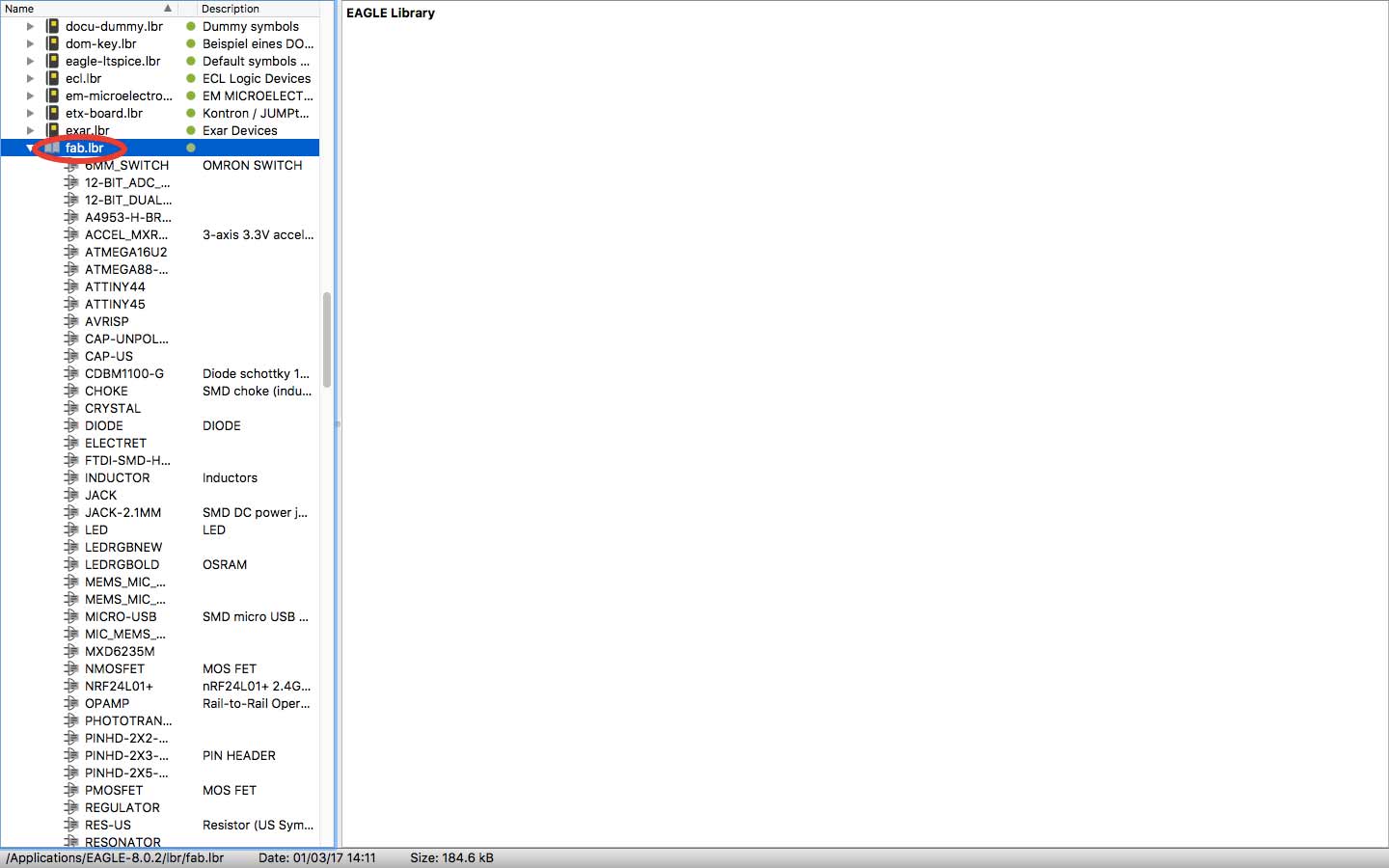Select the PHOTOTRAN device entry
Viewport: 1389px width, 868px height.
pyautogui.click(x=128, y=721)
